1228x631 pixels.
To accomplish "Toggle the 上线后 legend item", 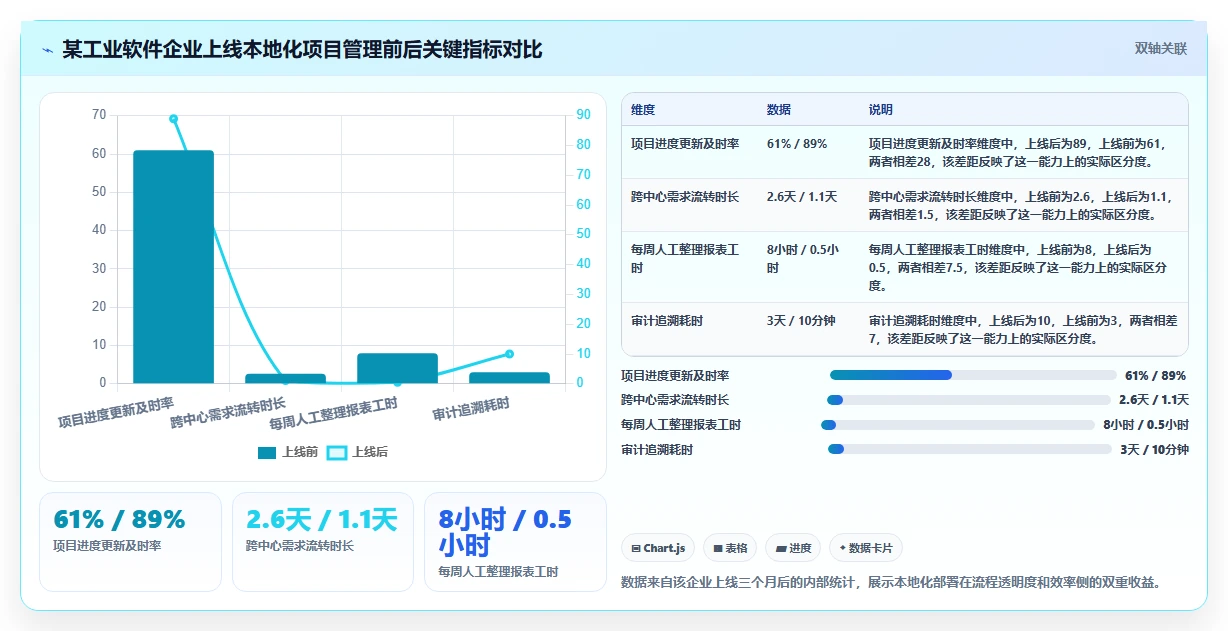I will point(358,452).
